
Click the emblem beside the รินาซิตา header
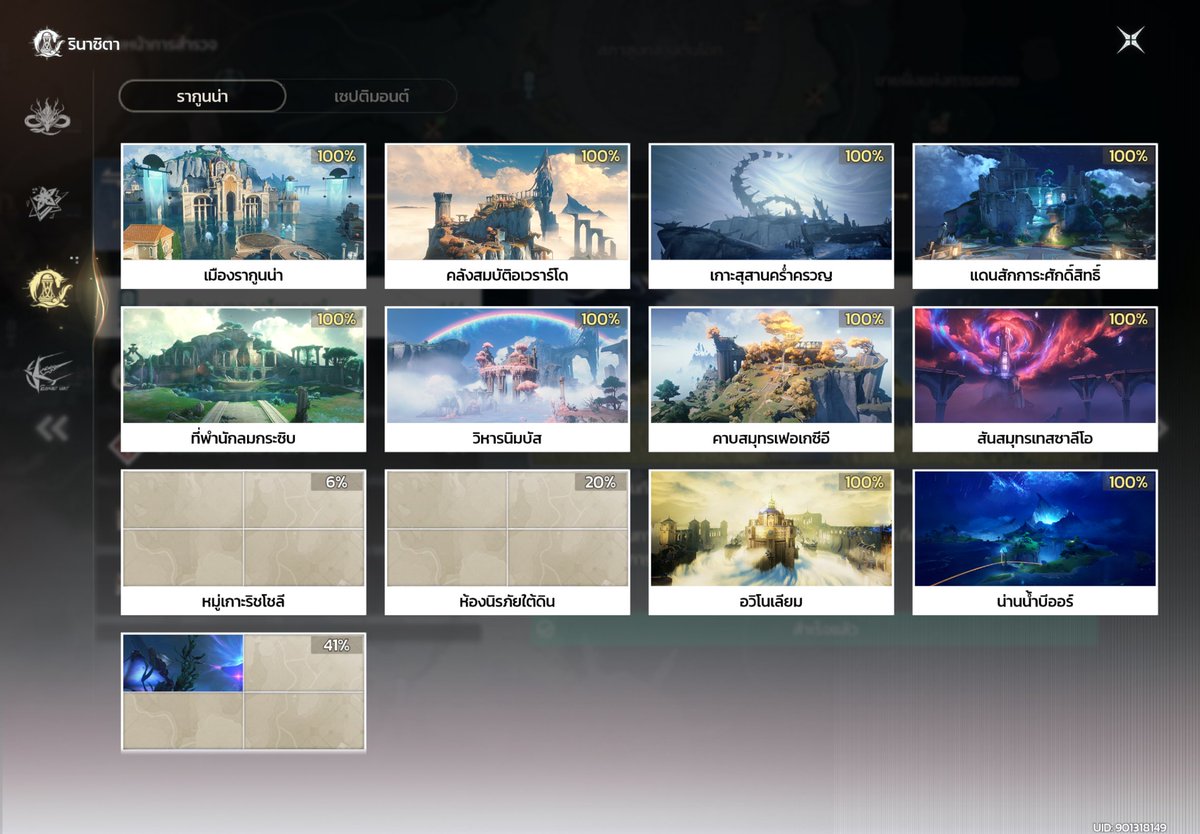(x=47, y=43)
